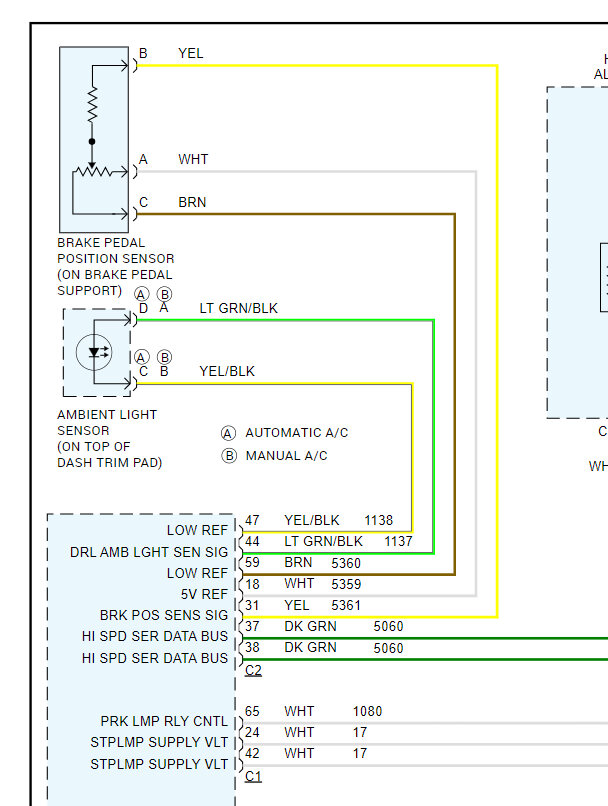
Task: Select the '5V REF' module label
Action: coord(204,594)
